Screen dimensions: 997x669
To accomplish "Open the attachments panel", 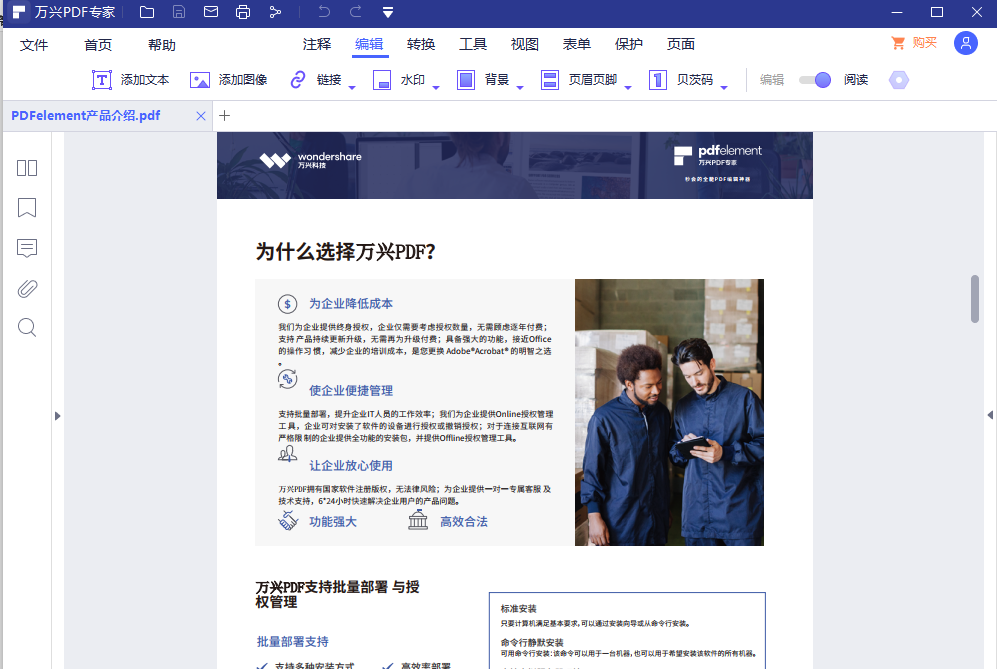I will pyautogui.click(x=26, y=288).
